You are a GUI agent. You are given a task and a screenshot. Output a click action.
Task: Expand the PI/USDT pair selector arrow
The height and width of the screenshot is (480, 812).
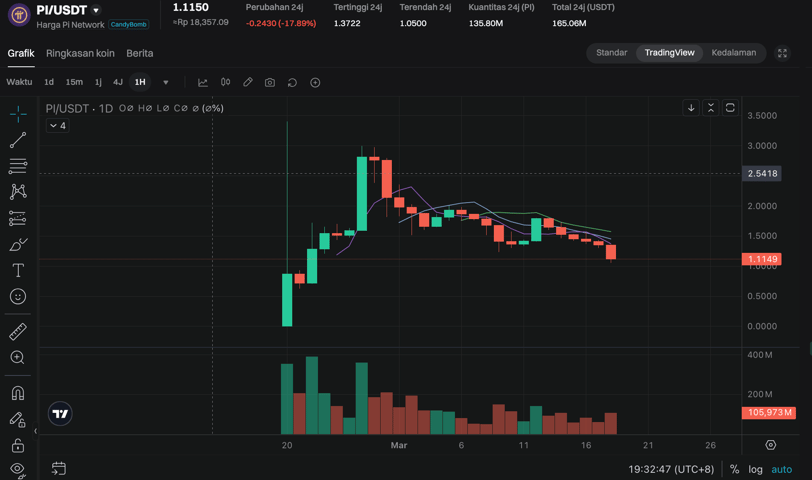(96, 10)
